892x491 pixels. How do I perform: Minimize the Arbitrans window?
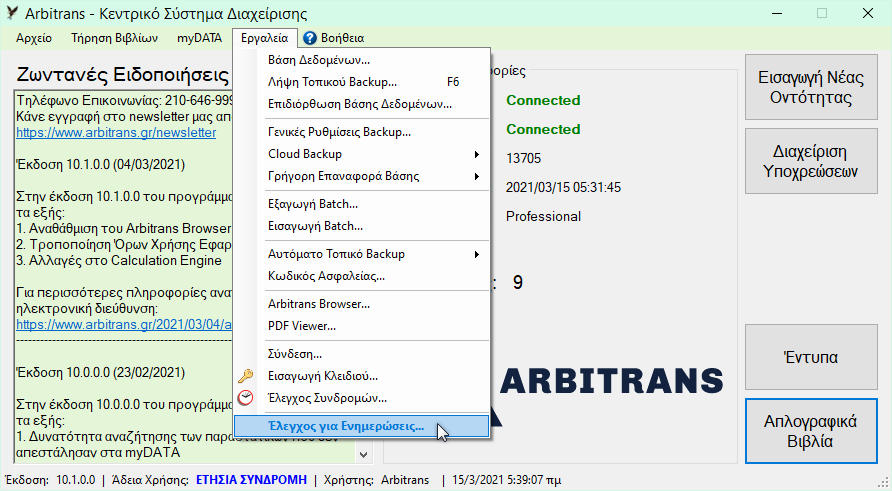pos(777,13)
